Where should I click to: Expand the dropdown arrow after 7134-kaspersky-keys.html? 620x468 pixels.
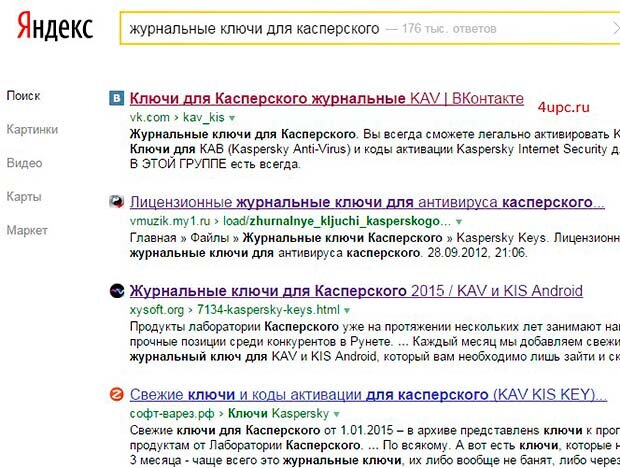pos(347,311)
